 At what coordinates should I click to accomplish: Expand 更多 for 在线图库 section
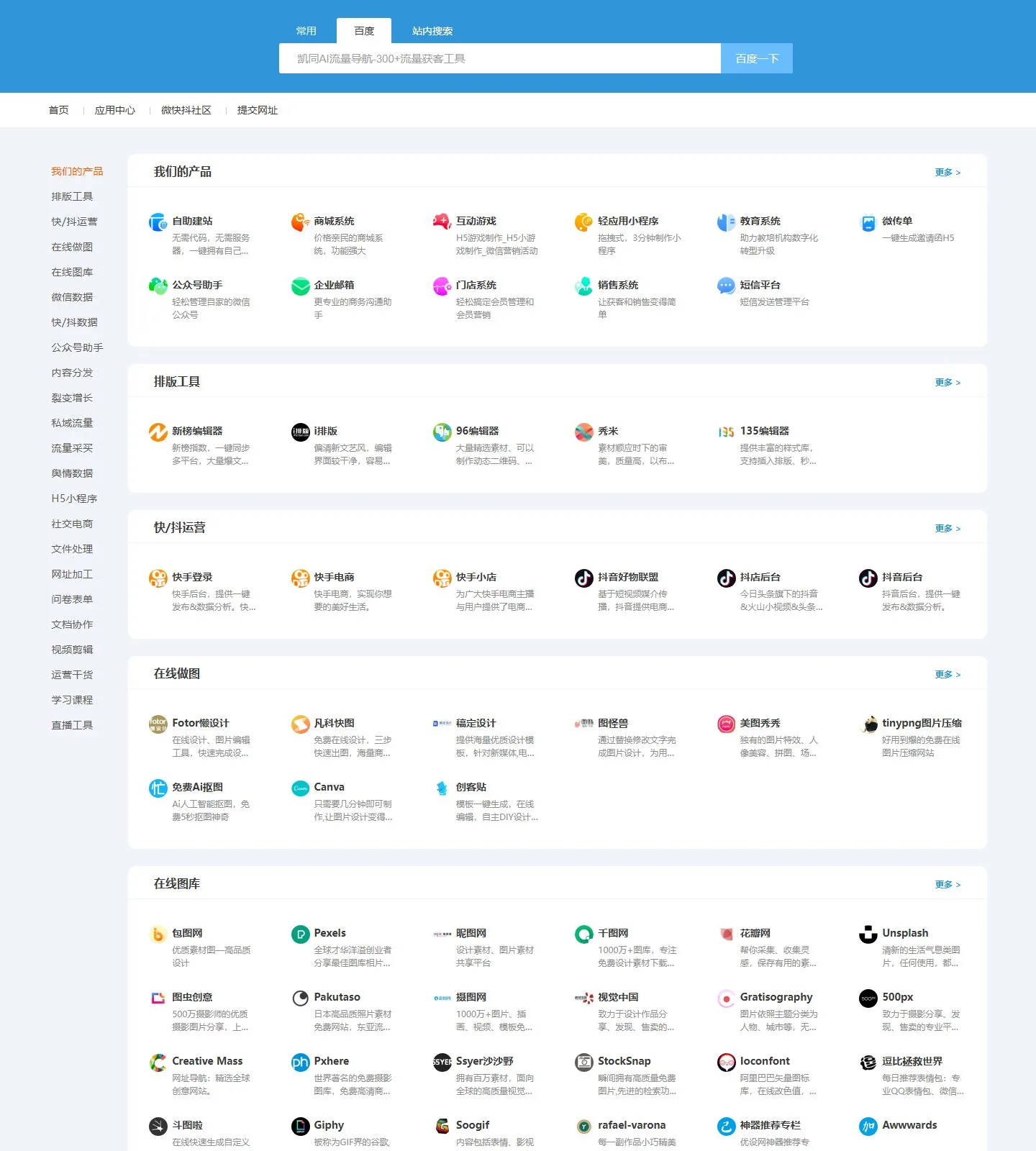948,885
